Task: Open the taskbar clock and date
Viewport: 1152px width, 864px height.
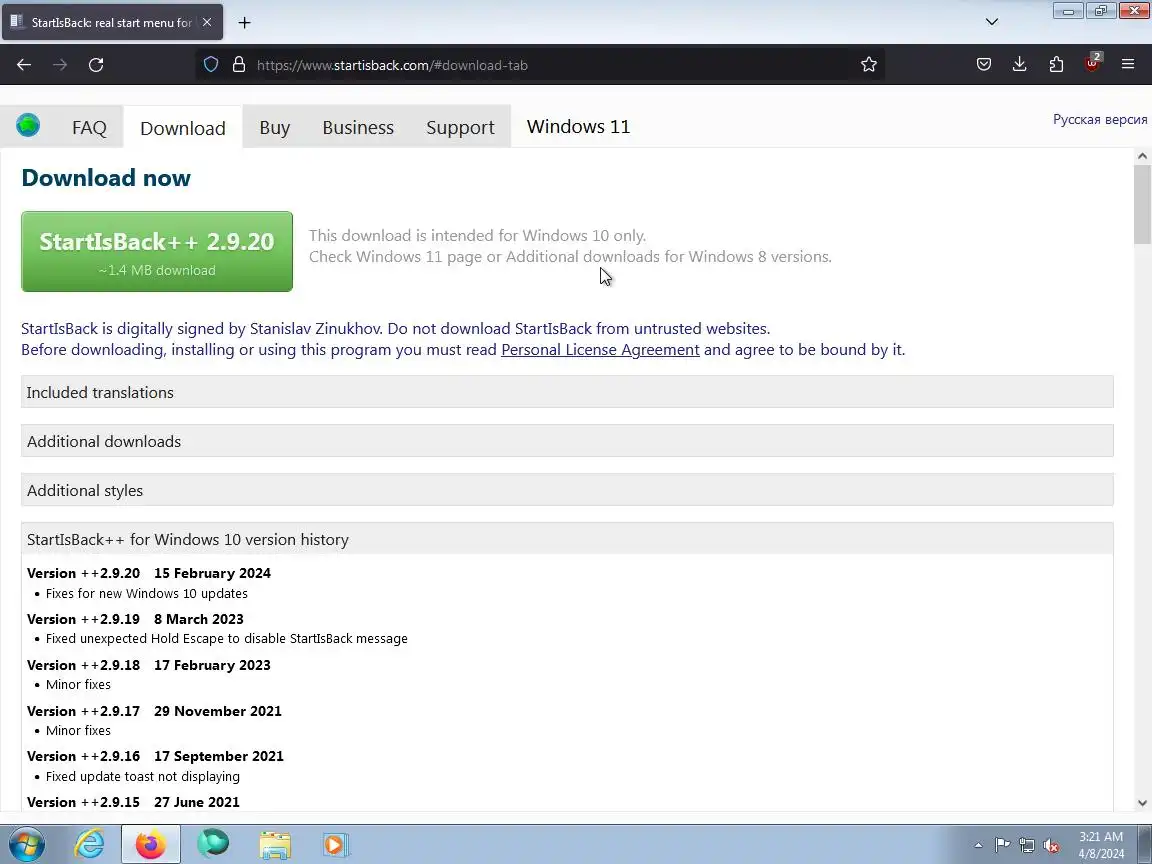Action: [x=1101, y=845]
